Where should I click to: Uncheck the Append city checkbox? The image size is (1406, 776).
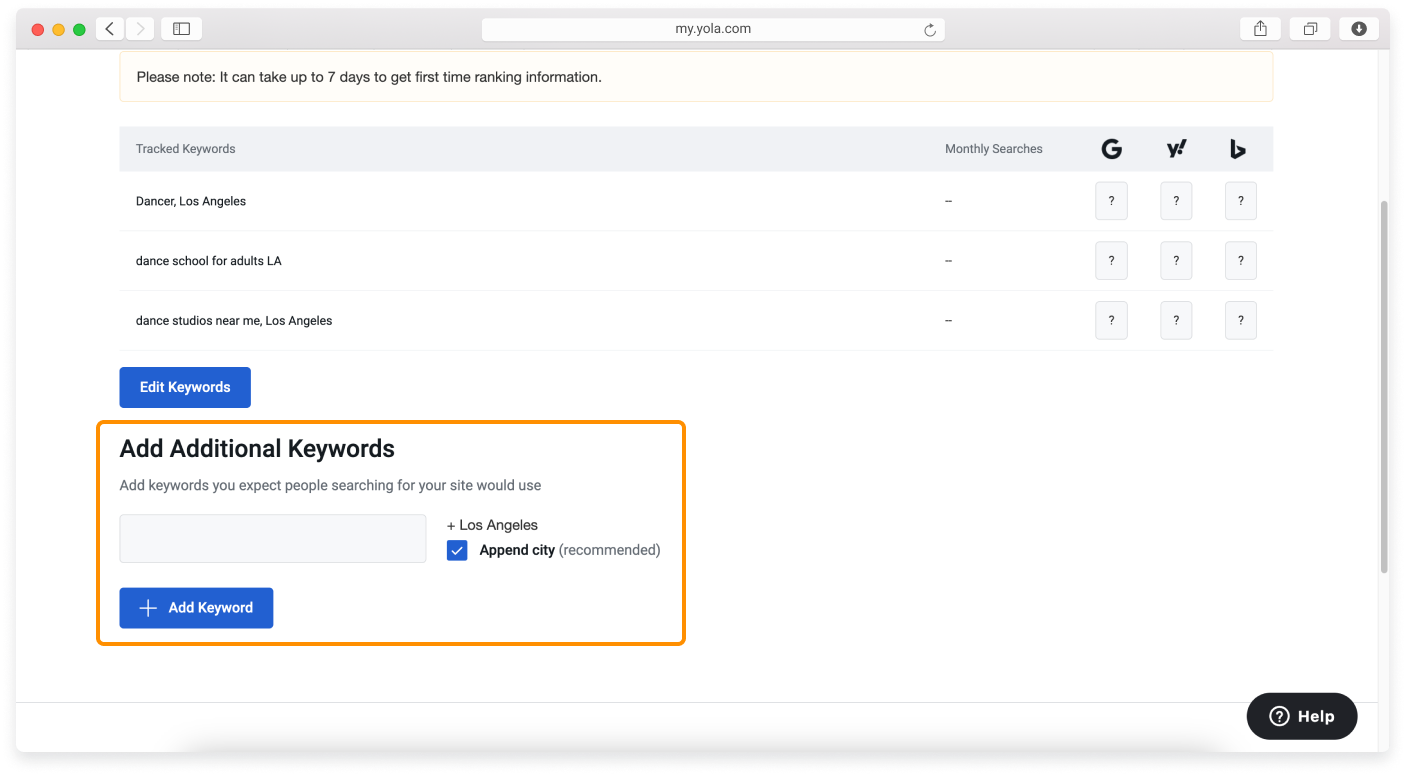457,550
